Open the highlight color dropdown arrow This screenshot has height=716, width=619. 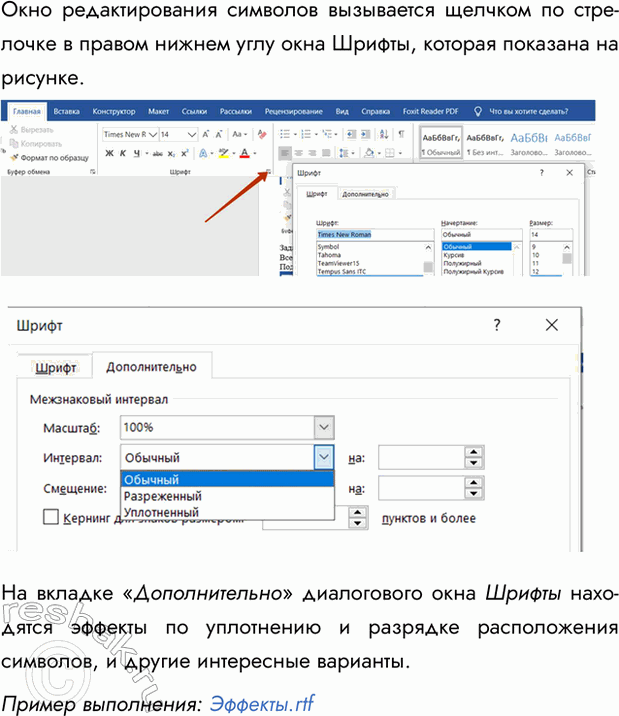point(234,153)
